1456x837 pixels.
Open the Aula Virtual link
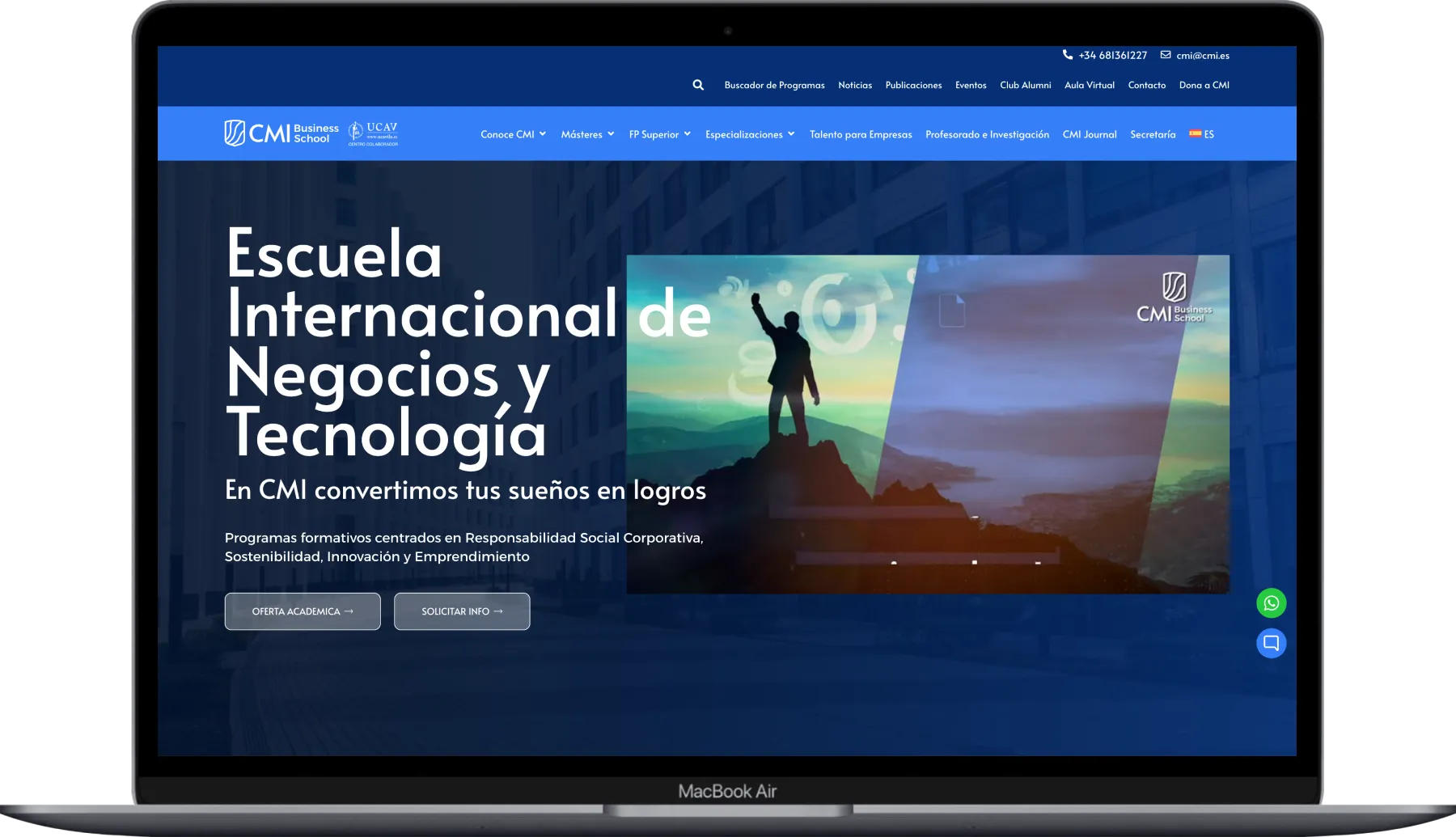1090,85
